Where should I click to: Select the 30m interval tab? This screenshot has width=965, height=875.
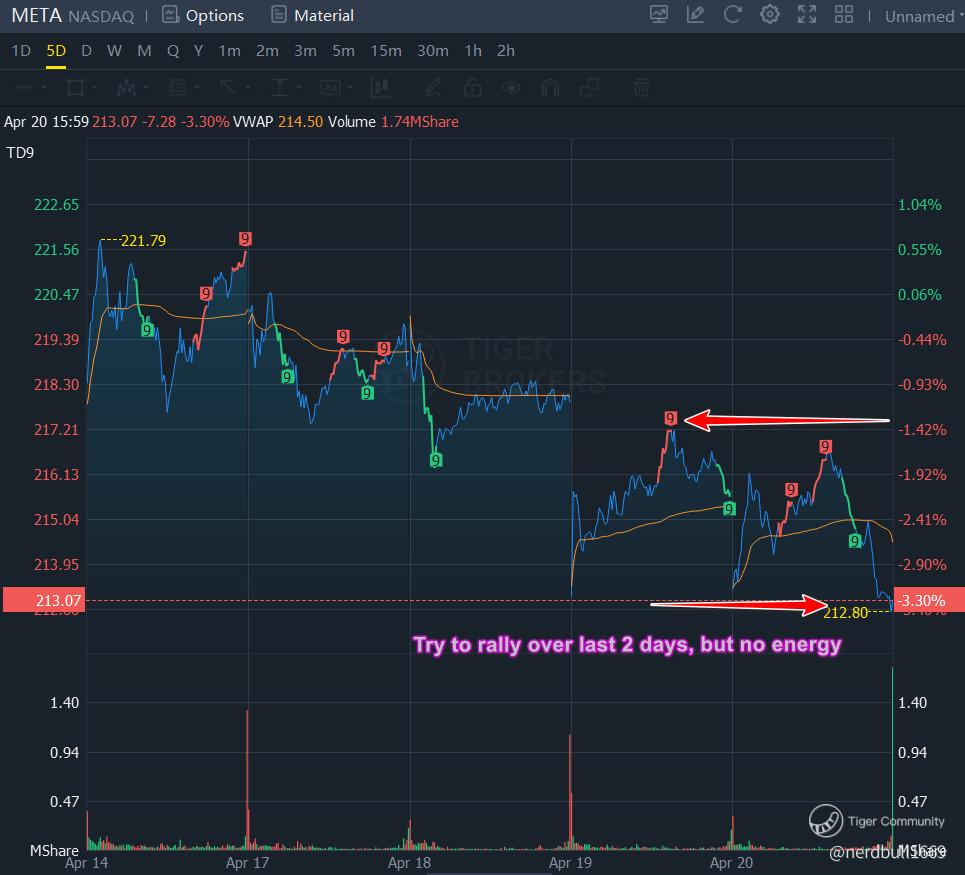tap(433, 50)
